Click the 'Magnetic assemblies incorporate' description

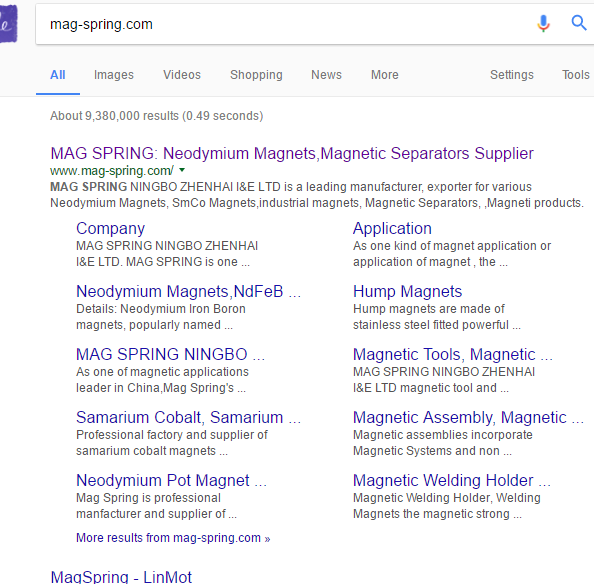tap(442, 443)
